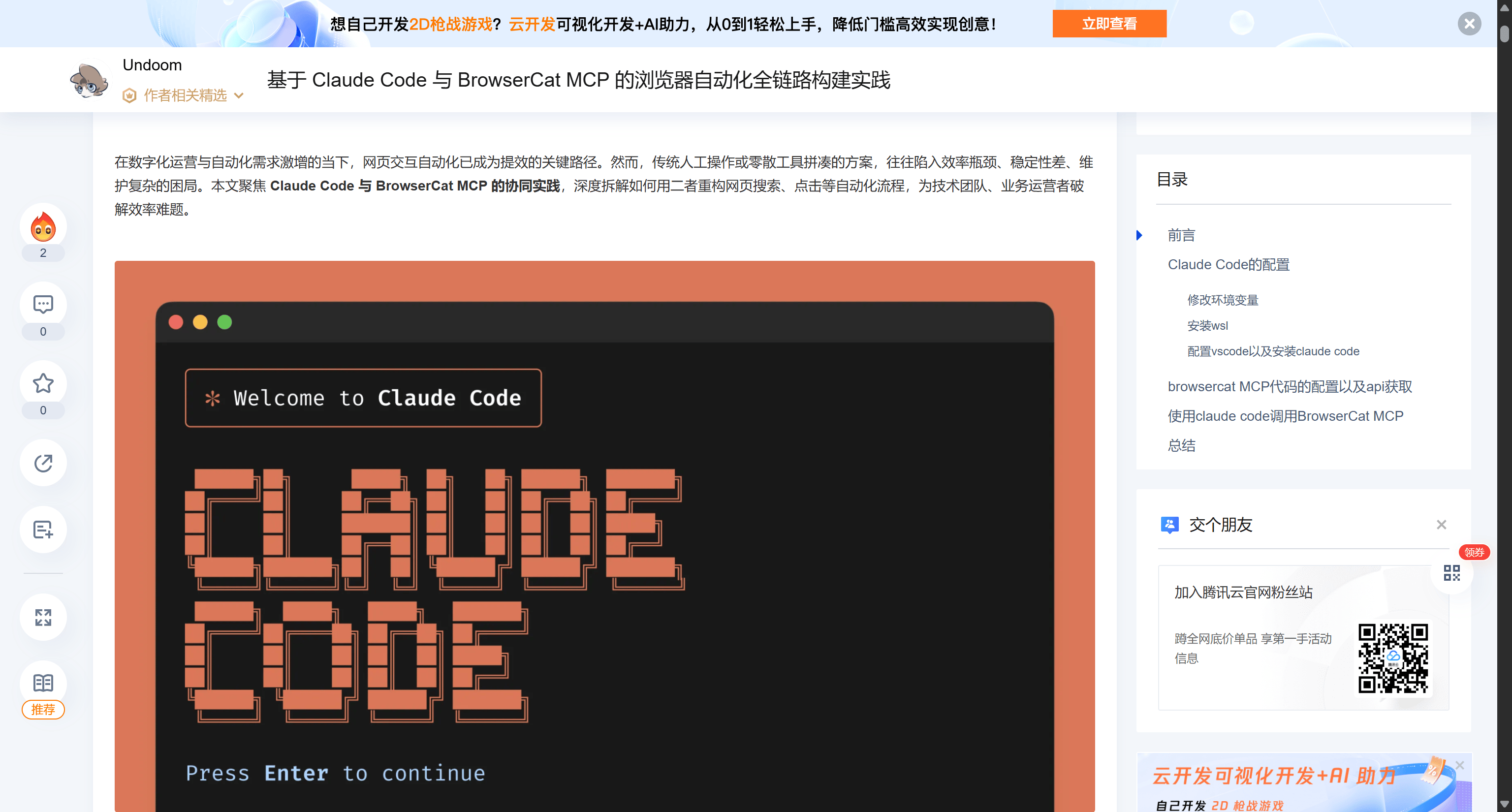This screenshot has width=1512, height=812.
Task: Navigate to 总结 section
Action: (x=1181, y=445)
